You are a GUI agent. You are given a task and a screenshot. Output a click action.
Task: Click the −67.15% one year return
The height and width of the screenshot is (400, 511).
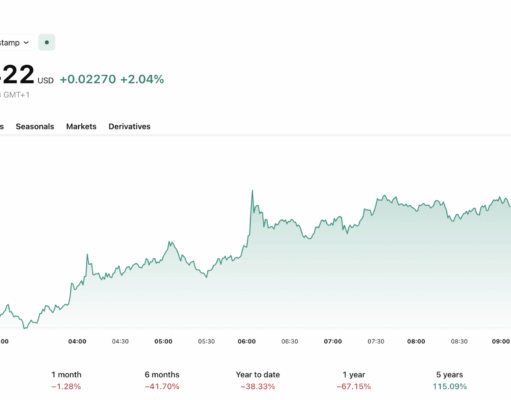click(x=354, y=387)
